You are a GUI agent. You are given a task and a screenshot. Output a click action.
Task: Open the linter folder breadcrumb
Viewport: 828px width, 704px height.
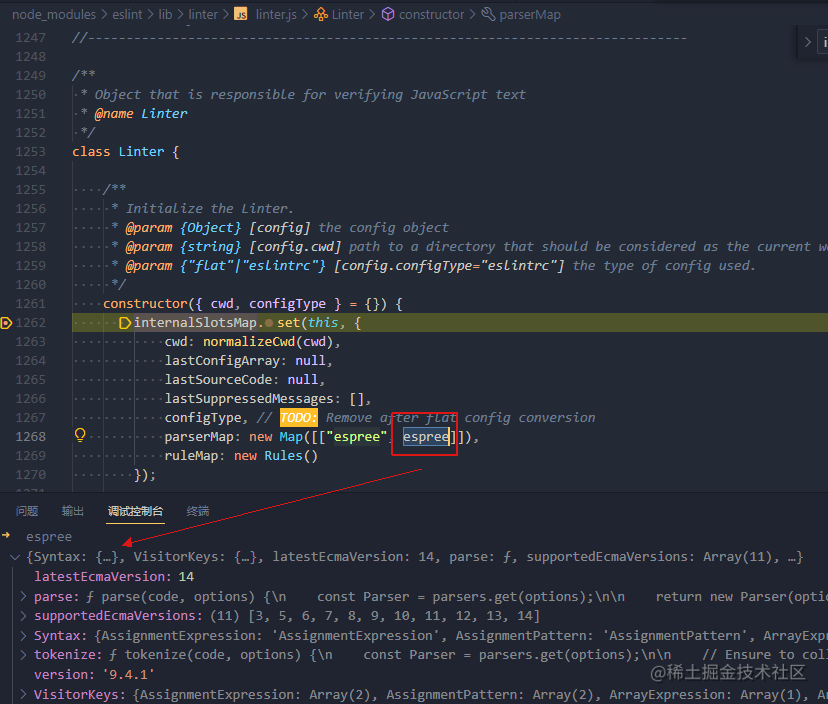coord(203,15)
